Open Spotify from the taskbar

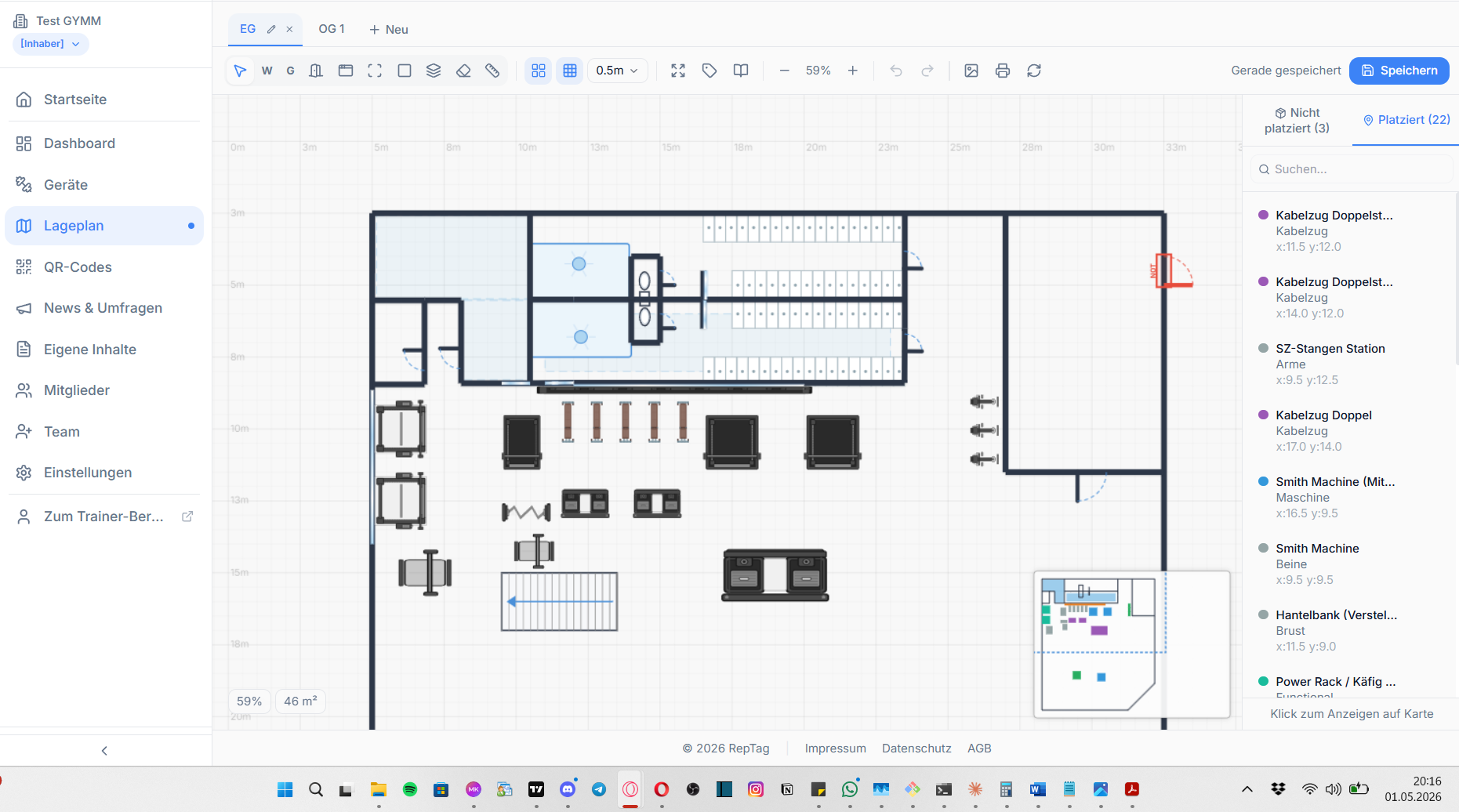(x=410, y=789)
